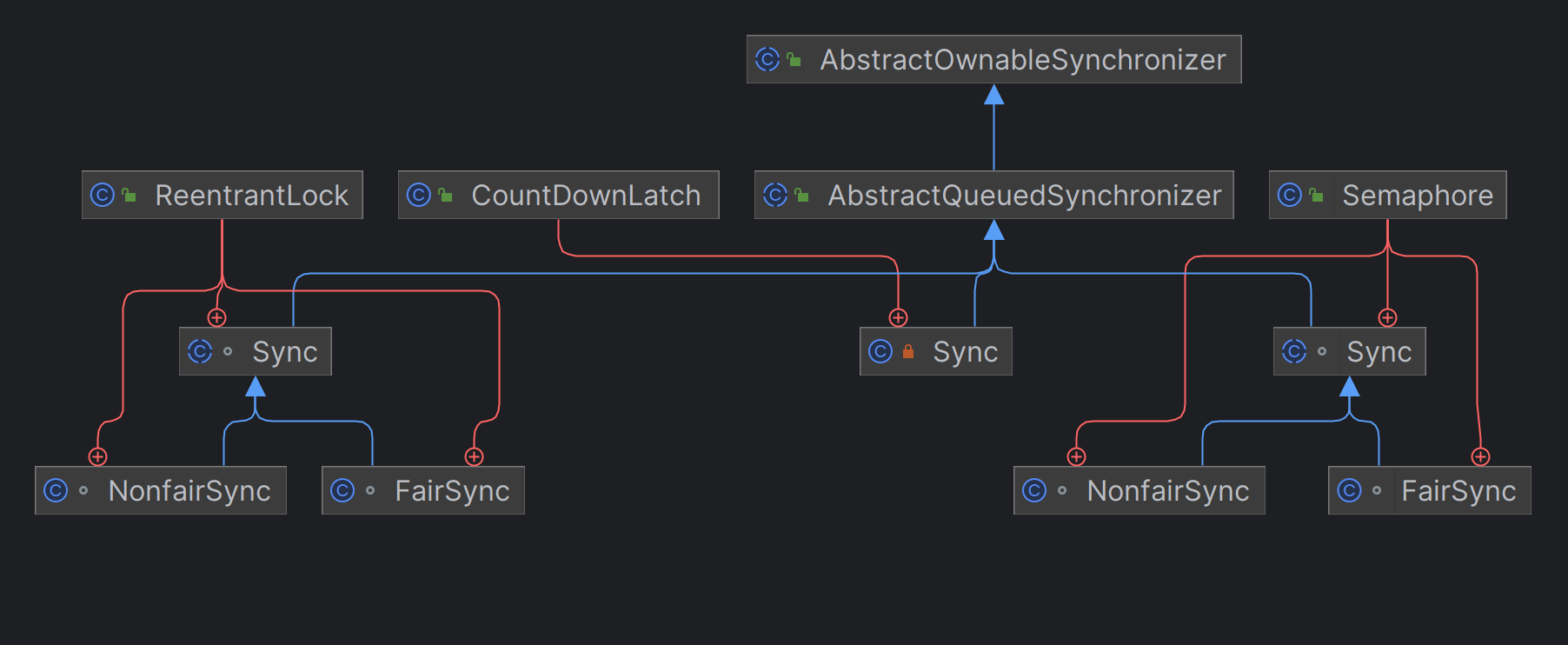Select the CountDownLatch node label
Screen dimensions: 1568x645
586,195
